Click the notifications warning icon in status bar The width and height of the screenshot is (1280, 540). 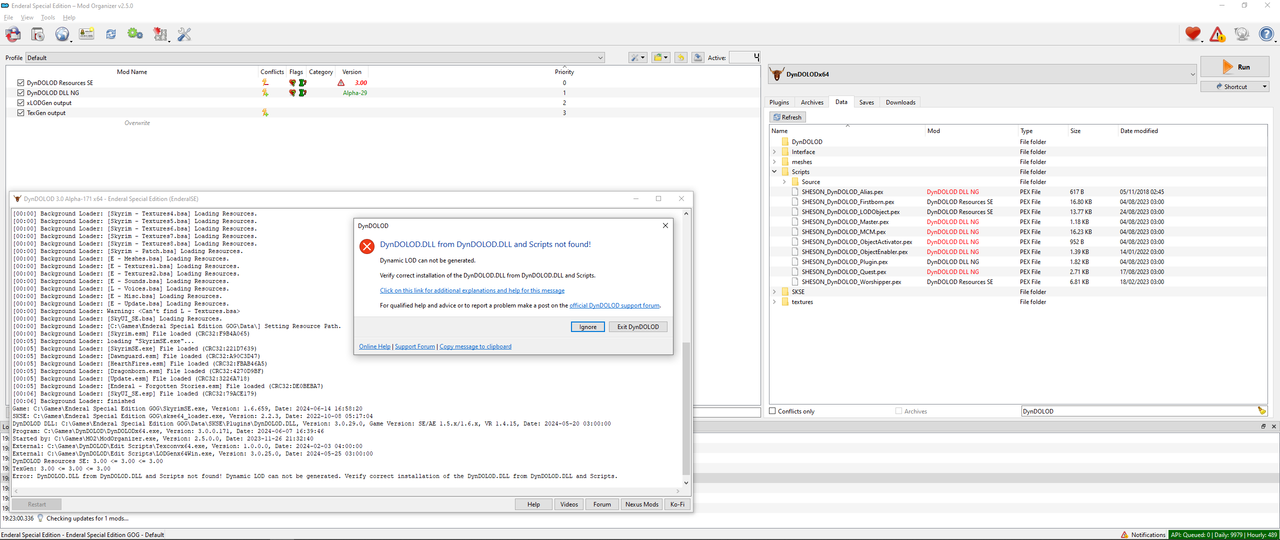click(x=1126, y=534)
